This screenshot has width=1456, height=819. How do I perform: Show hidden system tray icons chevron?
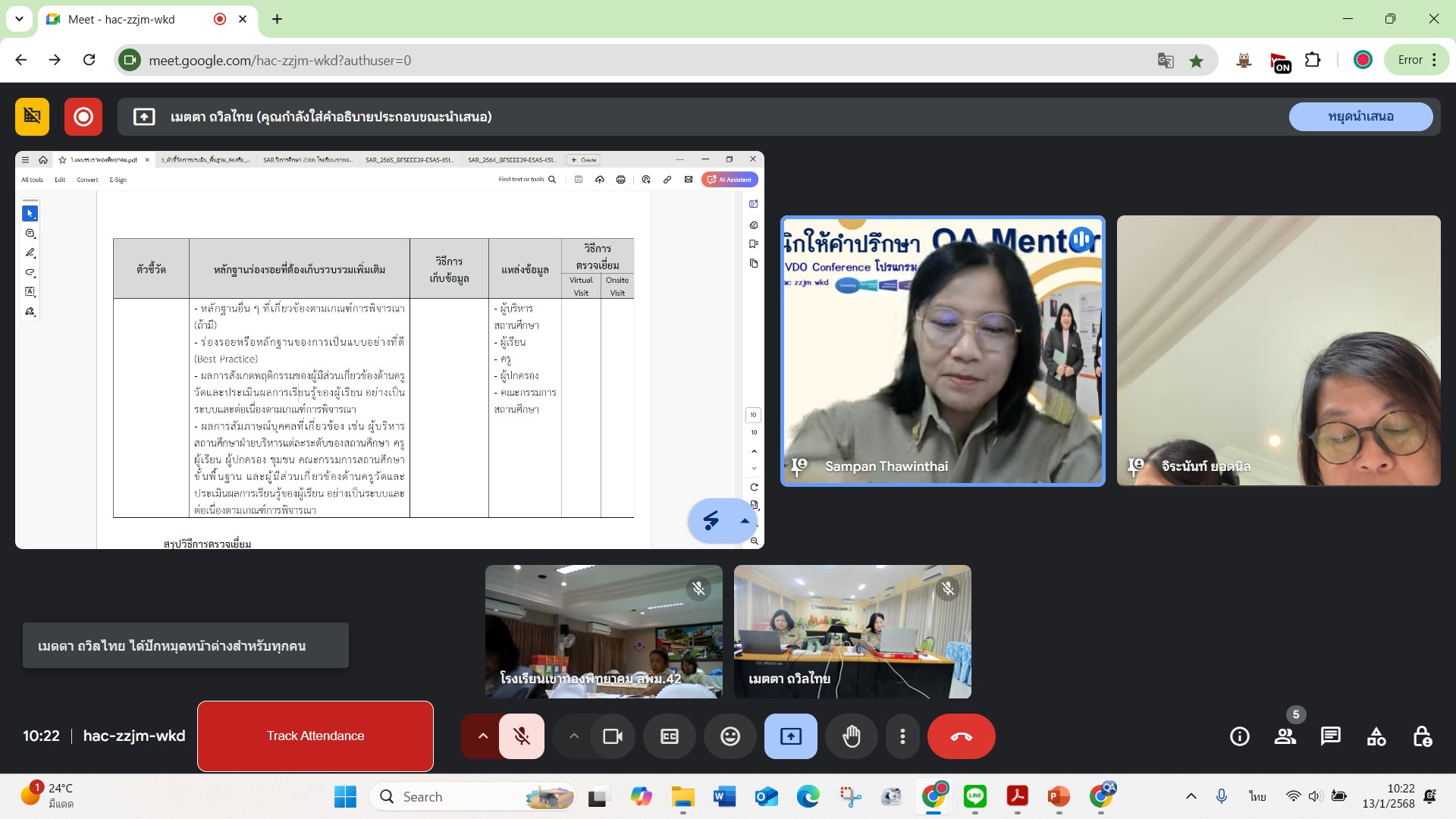click(1191, 796)
